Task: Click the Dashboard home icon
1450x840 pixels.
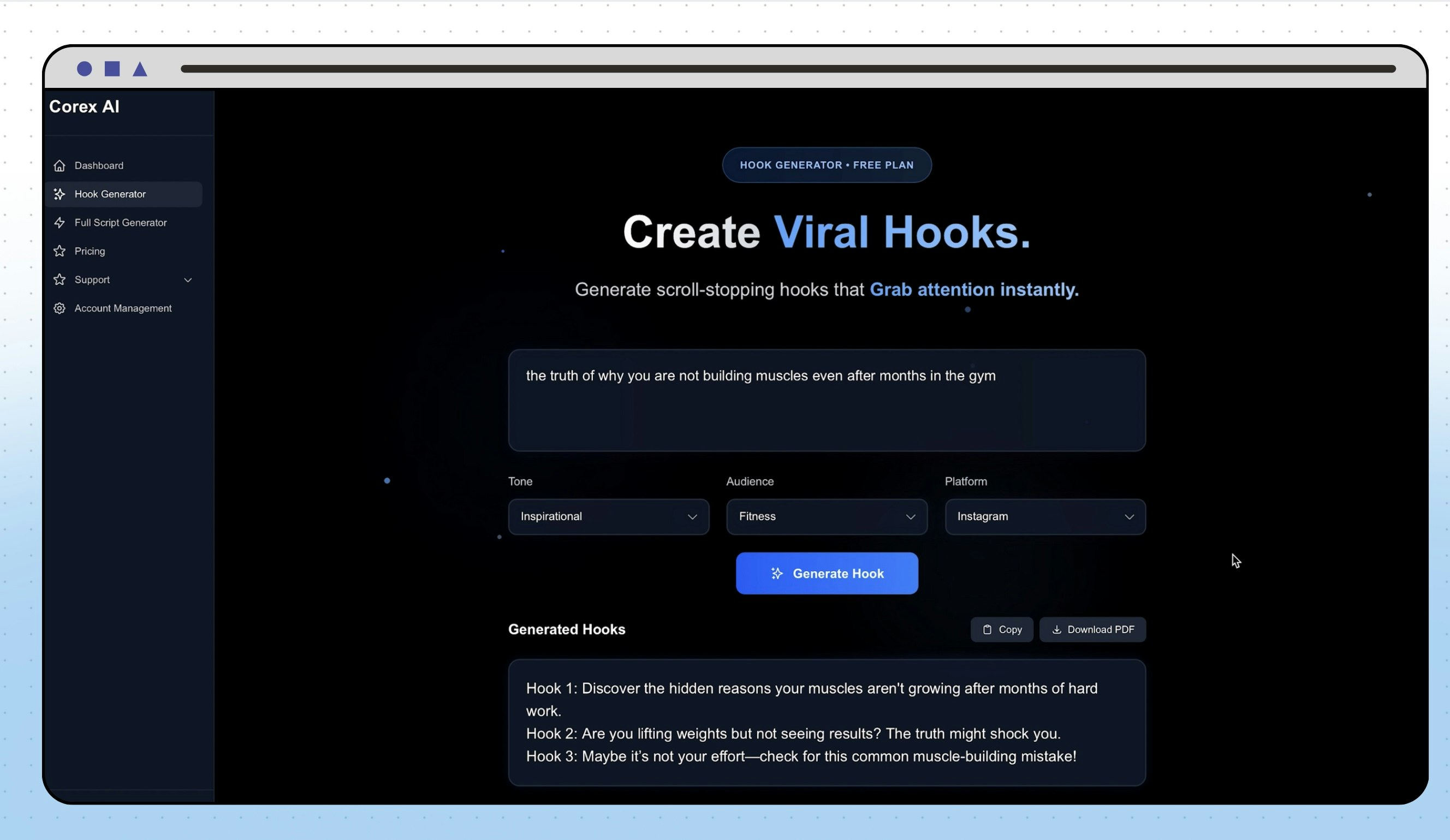Action: click(60, 166)
